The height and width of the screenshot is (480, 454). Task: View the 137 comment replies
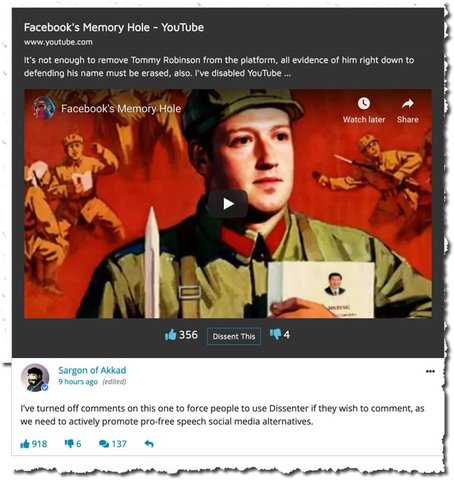[x=113, y=444]
